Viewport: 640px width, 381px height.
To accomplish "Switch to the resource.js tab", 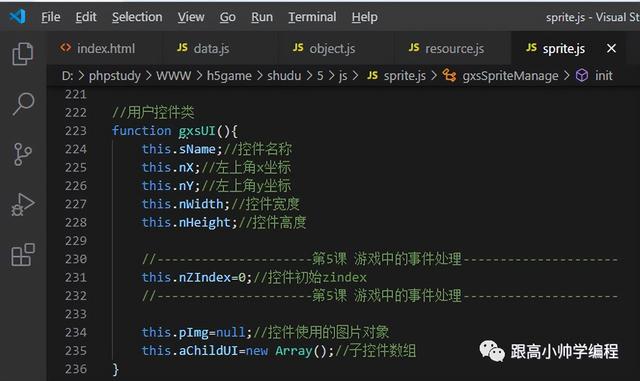I will (x=454, y=49).
